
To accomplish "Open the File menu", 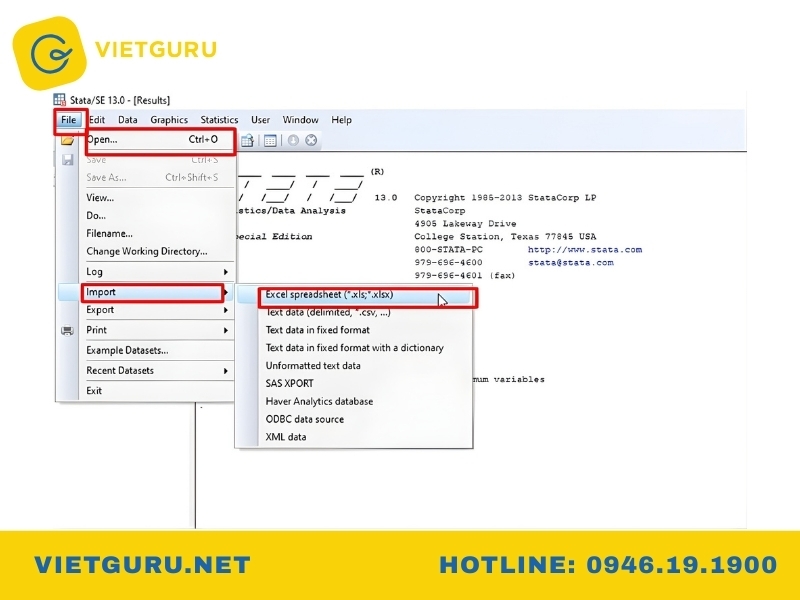I will pos(68,120).
